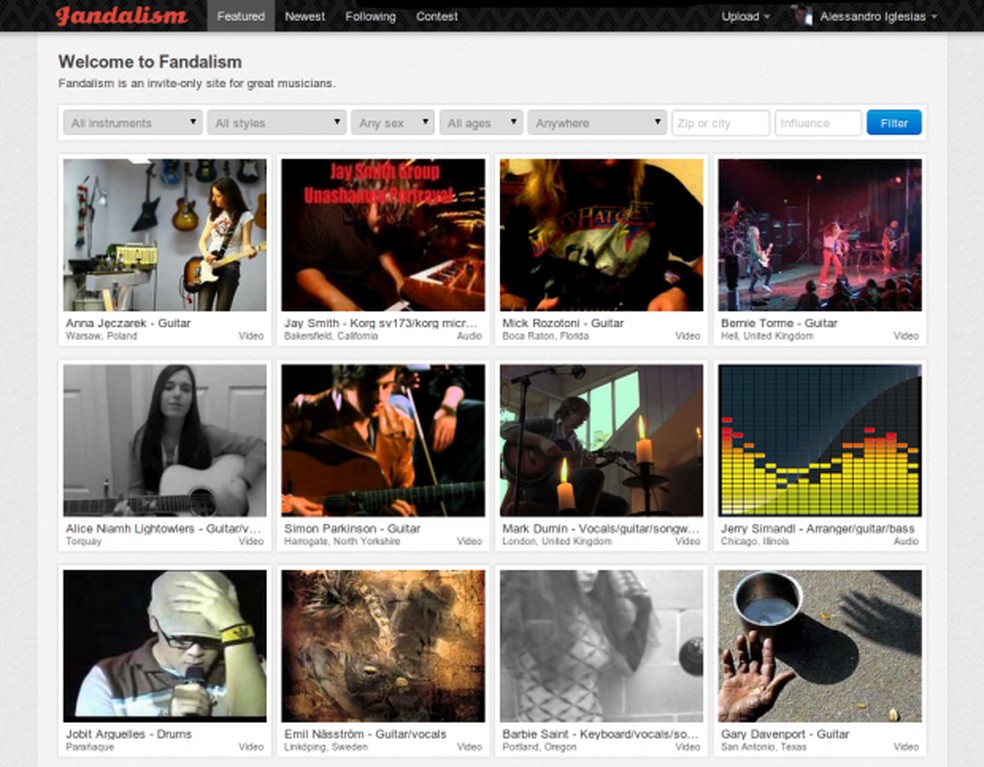Click the Bakersfield, California location text
This screenshot has height=767, width=984.
pyautogui.click(x=331, y=336)
